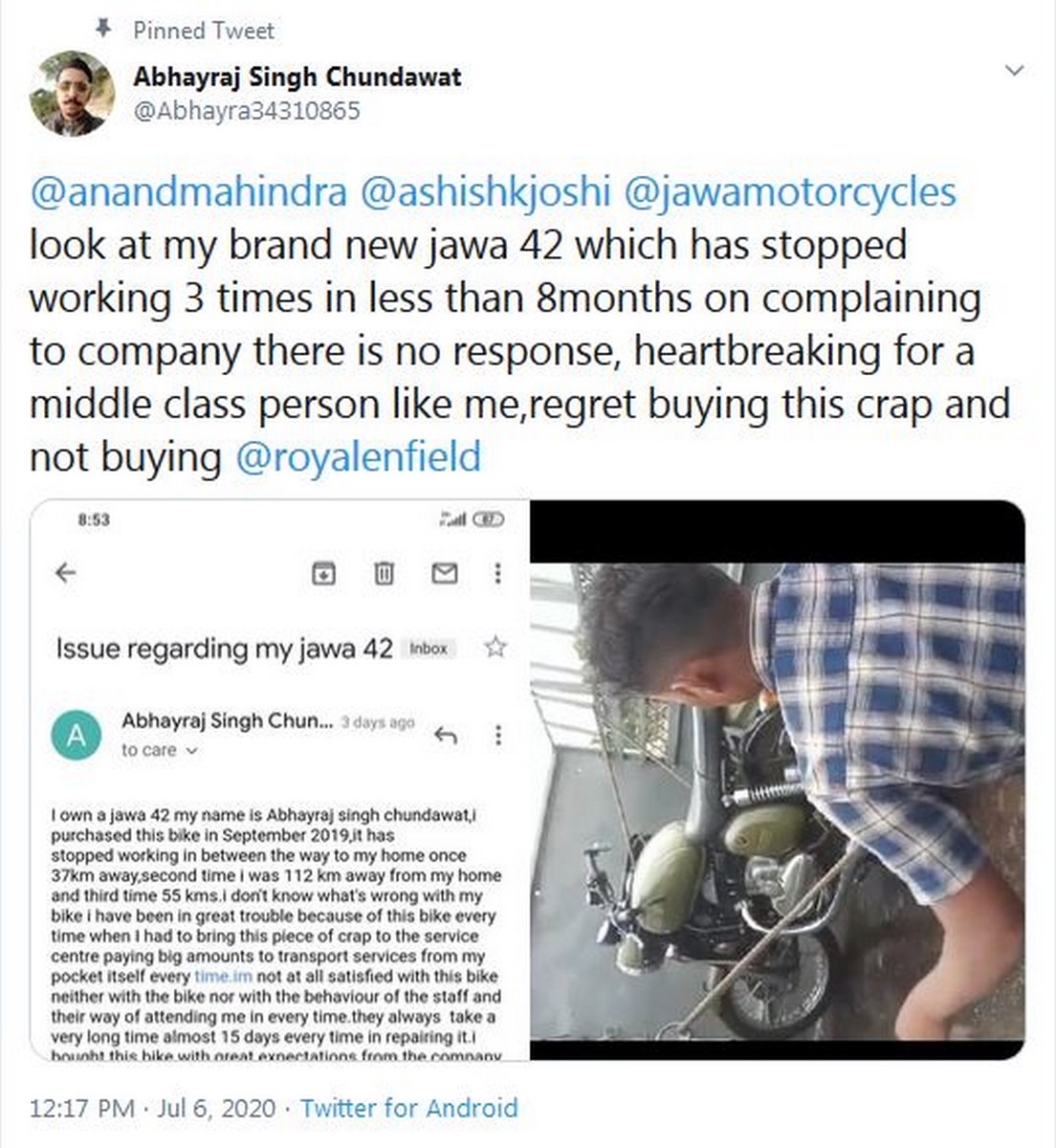The height and width of the screenshot is (1148, 1056).
Task: Click the trash delete icon
Action: pos(384,573)
